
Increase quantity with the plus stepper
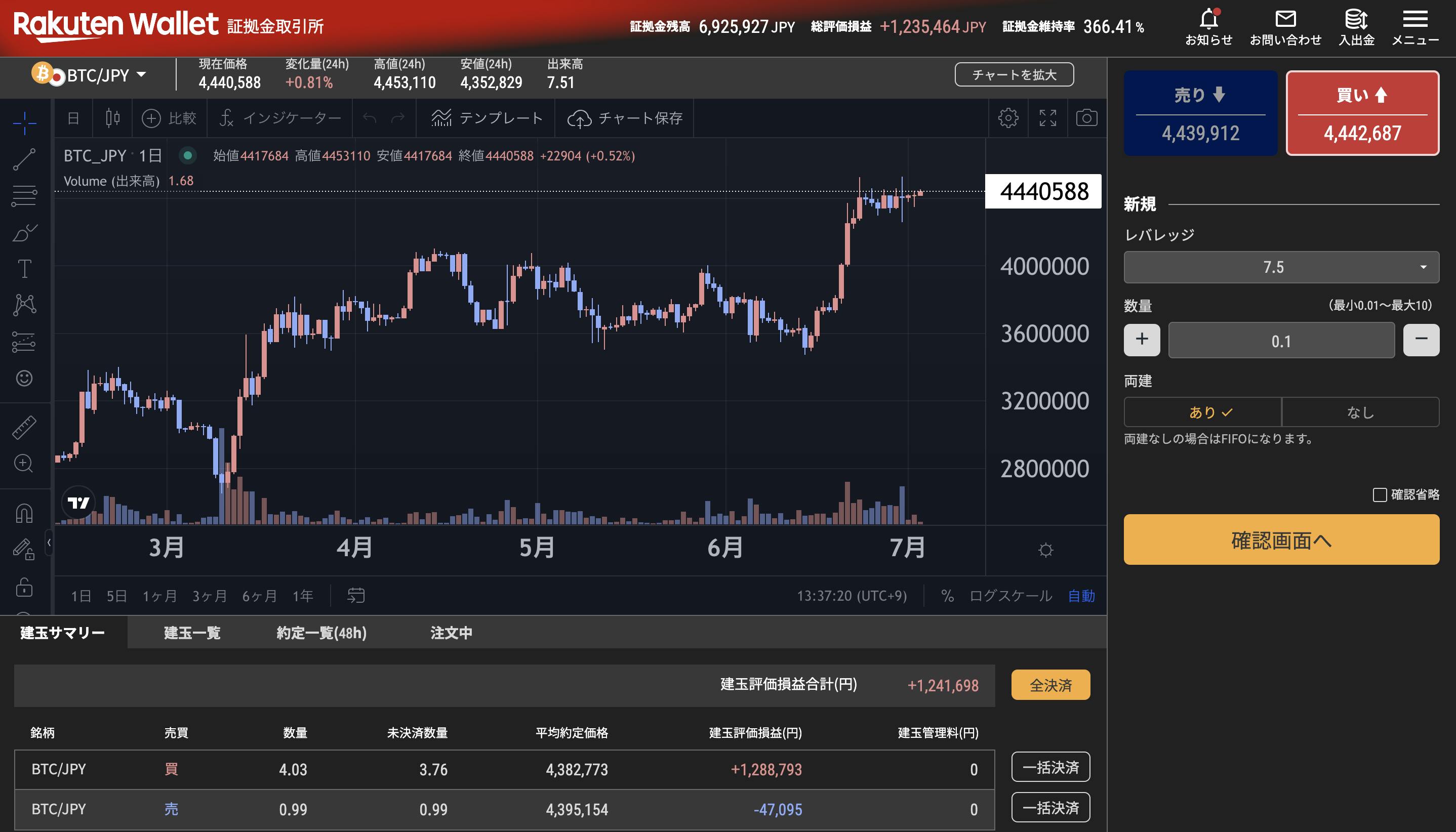[1141, 340]
